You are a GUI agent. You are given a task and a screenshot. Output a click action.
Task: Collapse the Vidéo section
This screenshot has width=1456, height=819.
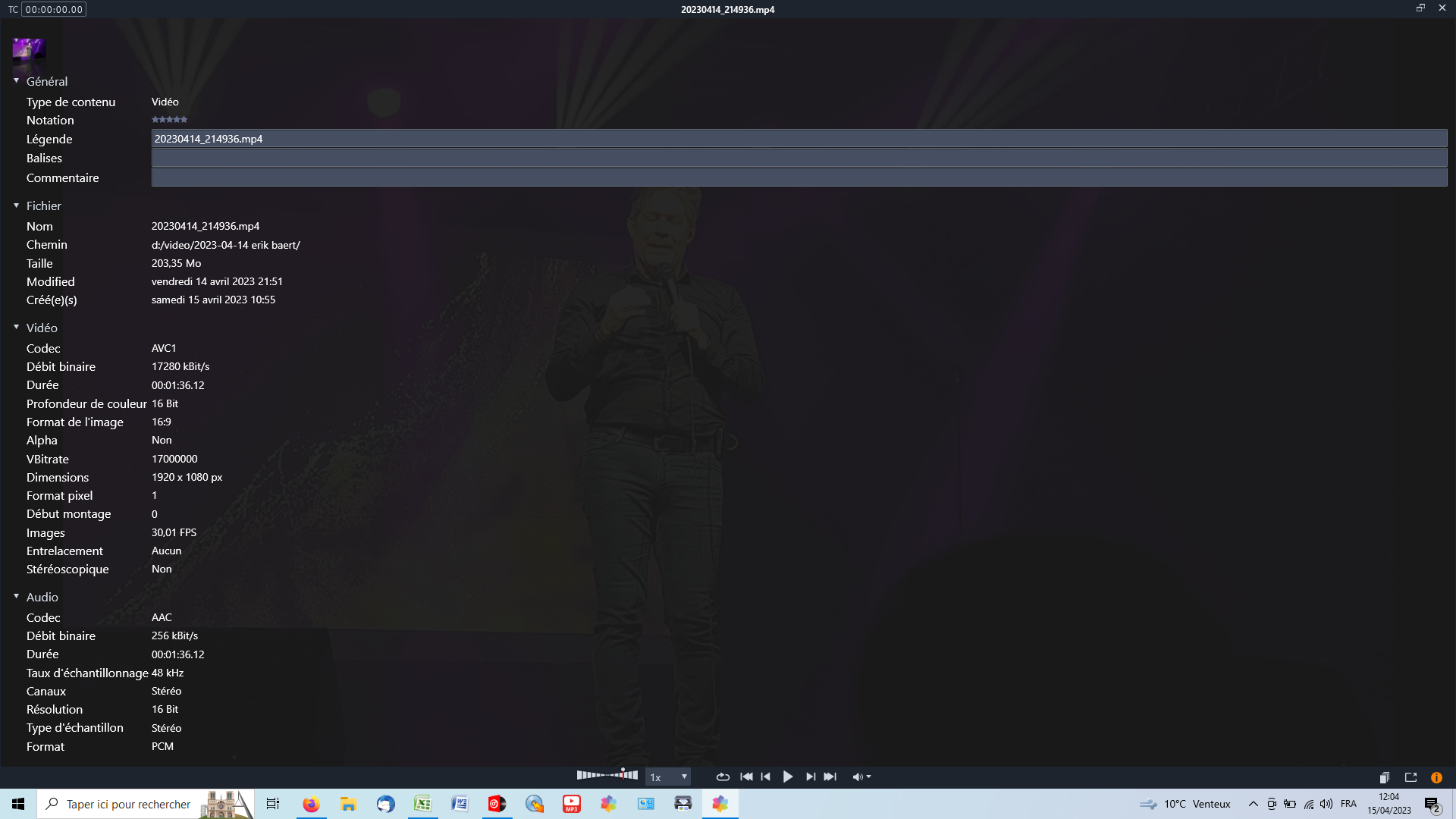click(x=17, y=327)
